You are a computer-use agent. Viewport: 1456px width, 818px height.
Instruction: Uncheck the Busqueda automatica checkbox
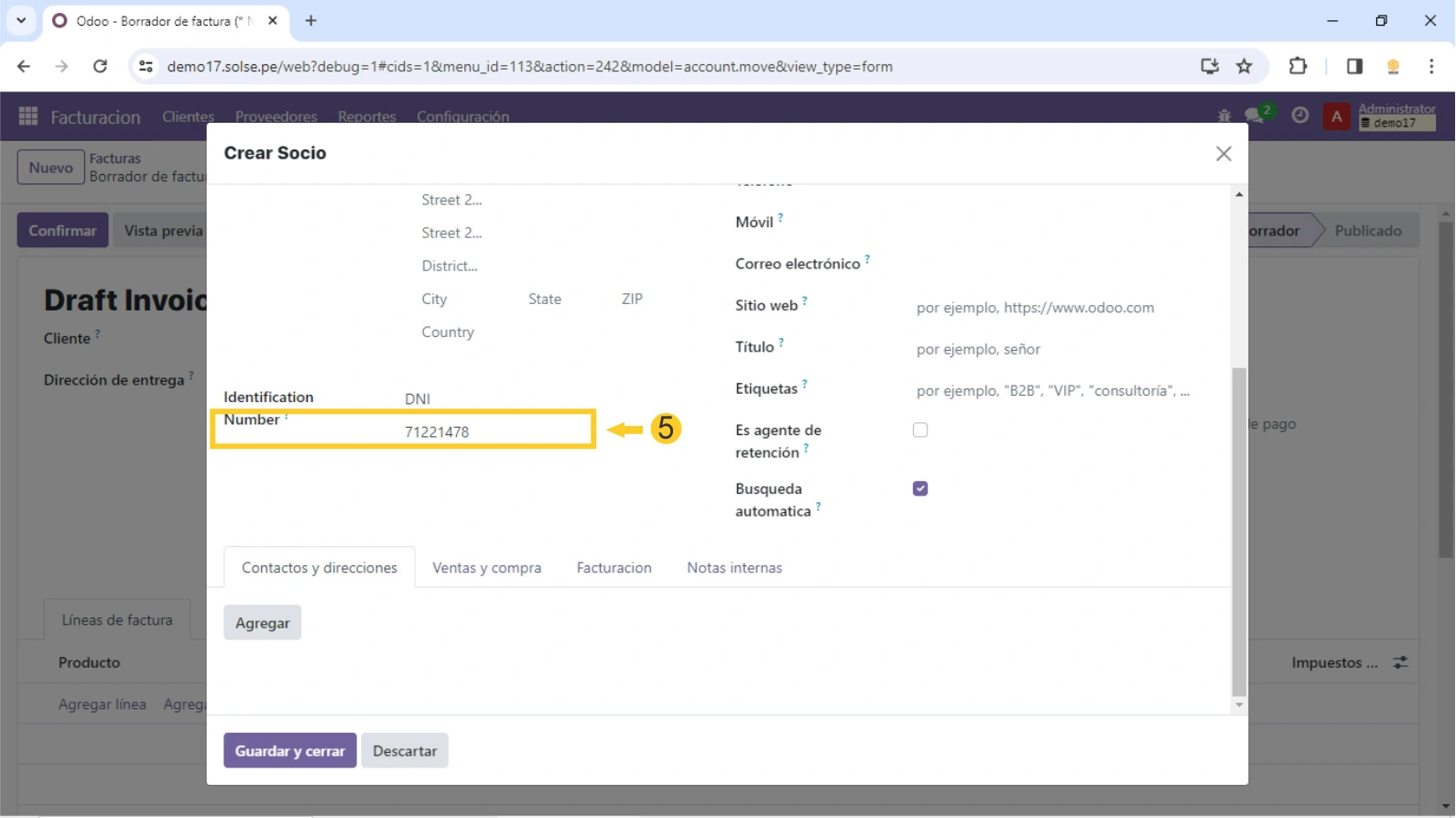click(920, 489)
